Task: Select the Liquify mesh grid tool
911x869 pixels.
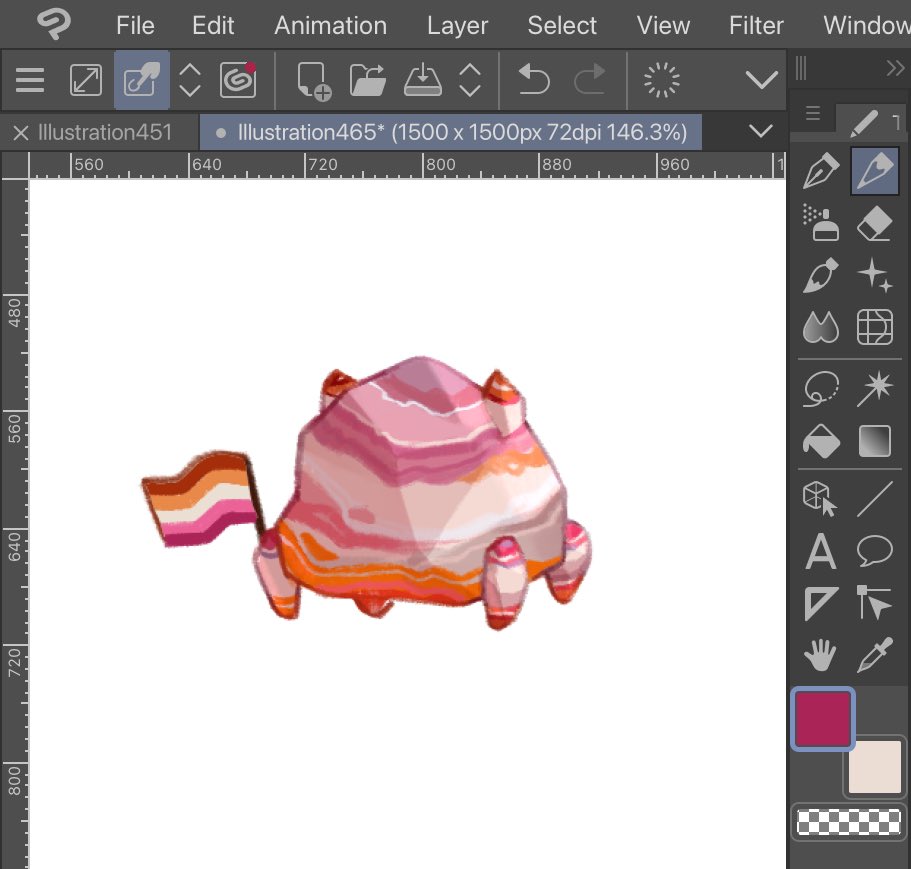Action: point(874,327)
